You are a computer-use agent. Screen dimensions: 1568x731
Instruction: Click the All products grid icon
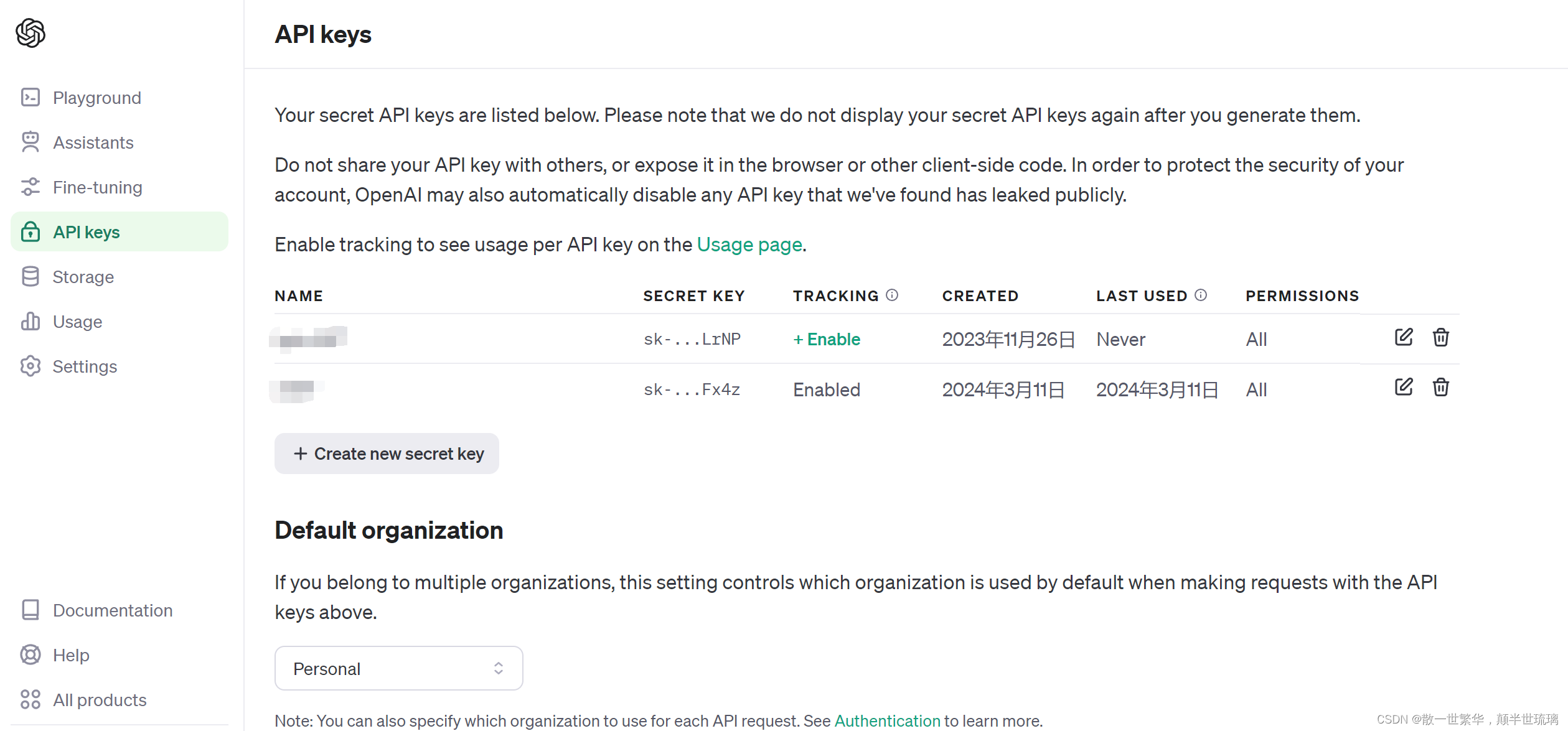pos(31,700)
